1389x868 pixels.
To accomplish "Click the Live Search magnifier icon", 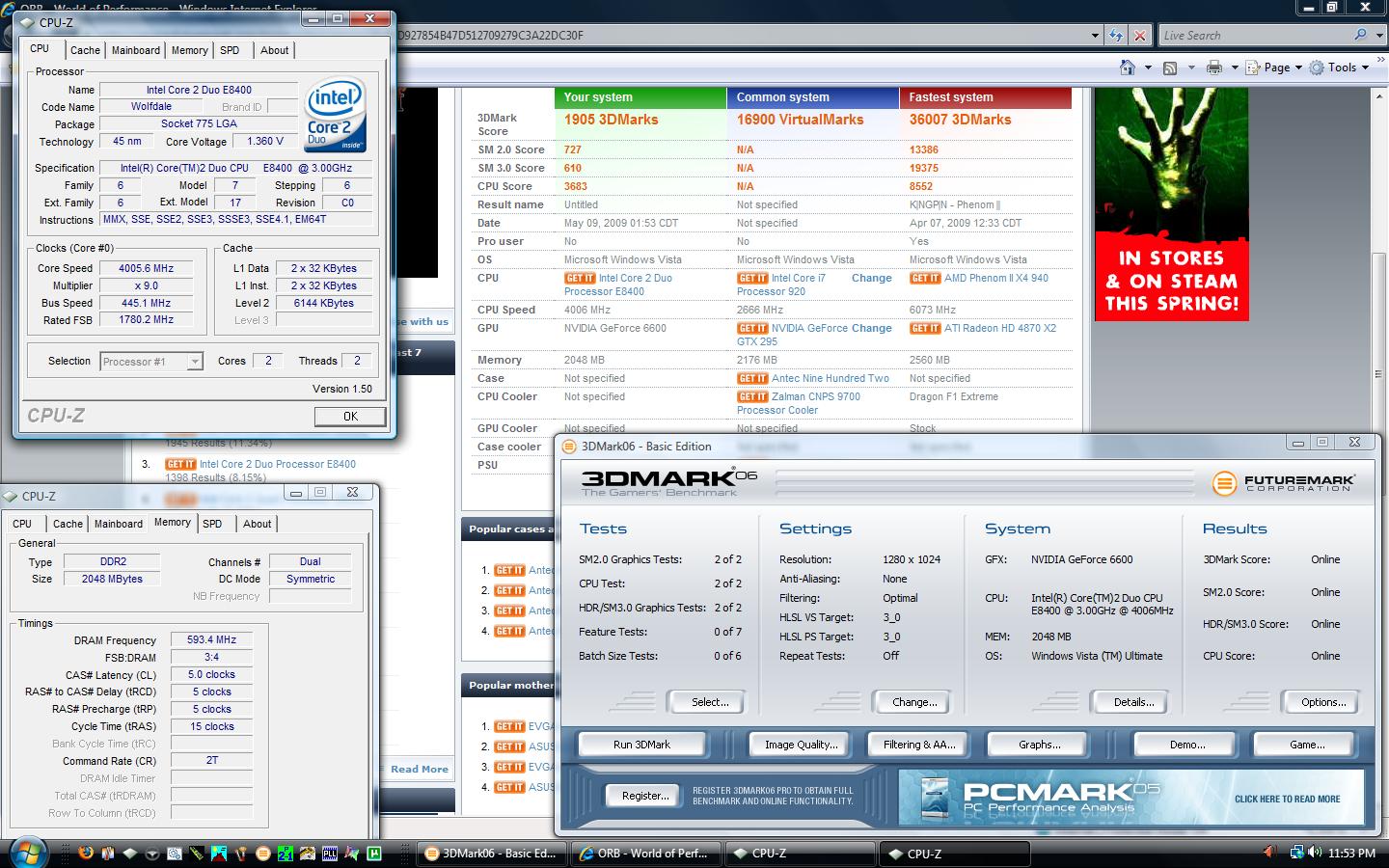I will (1360, 35).
